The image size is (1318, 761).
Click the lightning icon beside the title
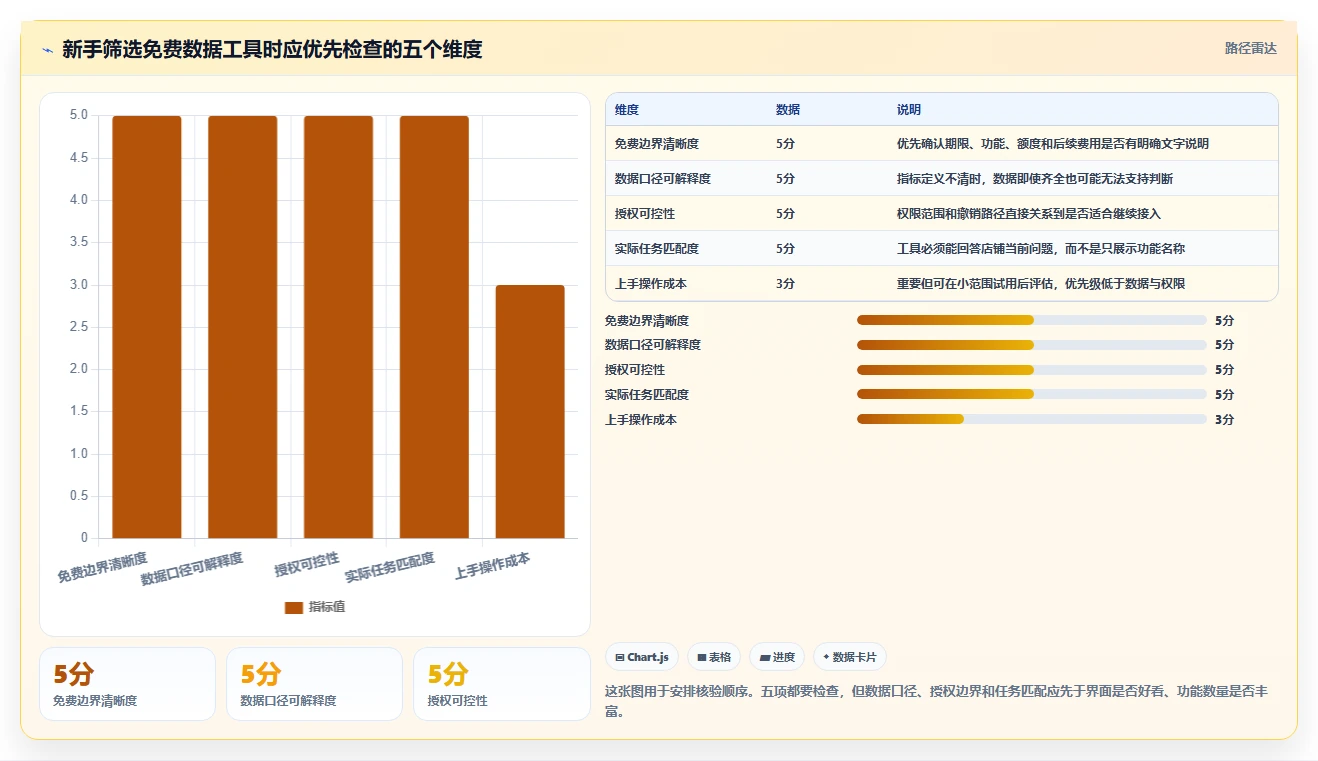point(48,50)
